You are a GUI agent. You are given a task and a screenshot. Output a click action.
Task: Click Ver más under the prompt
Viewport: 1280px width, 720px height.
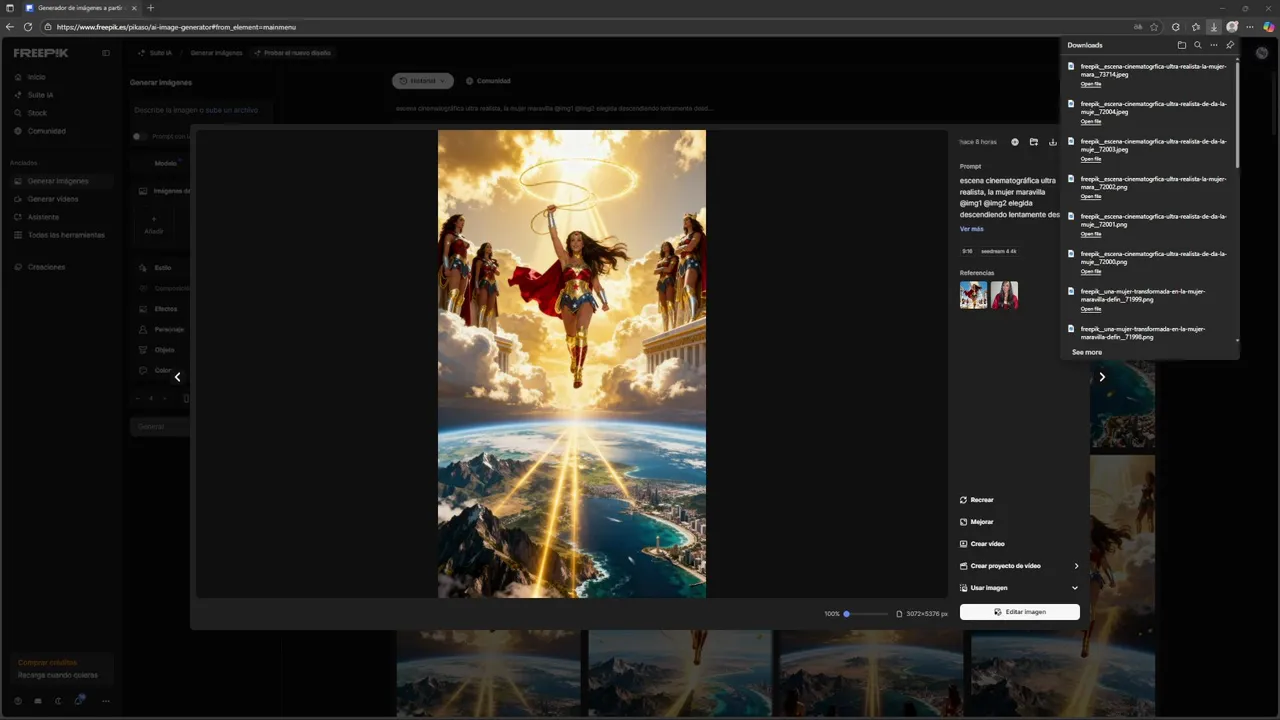pyautogui.click(x=971, y=229)
